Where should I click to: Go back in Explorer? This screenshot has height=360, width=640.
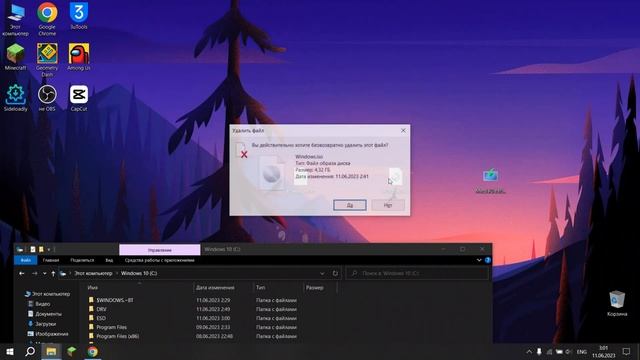(x=22, y=273)
